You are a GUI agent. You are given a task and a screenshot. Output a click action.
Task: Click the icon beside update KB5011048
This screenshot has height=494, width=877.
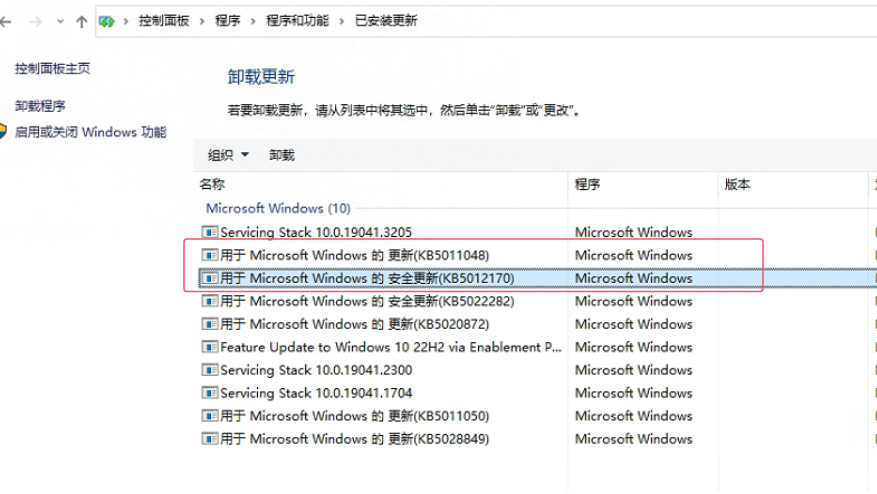click(210, 255)
